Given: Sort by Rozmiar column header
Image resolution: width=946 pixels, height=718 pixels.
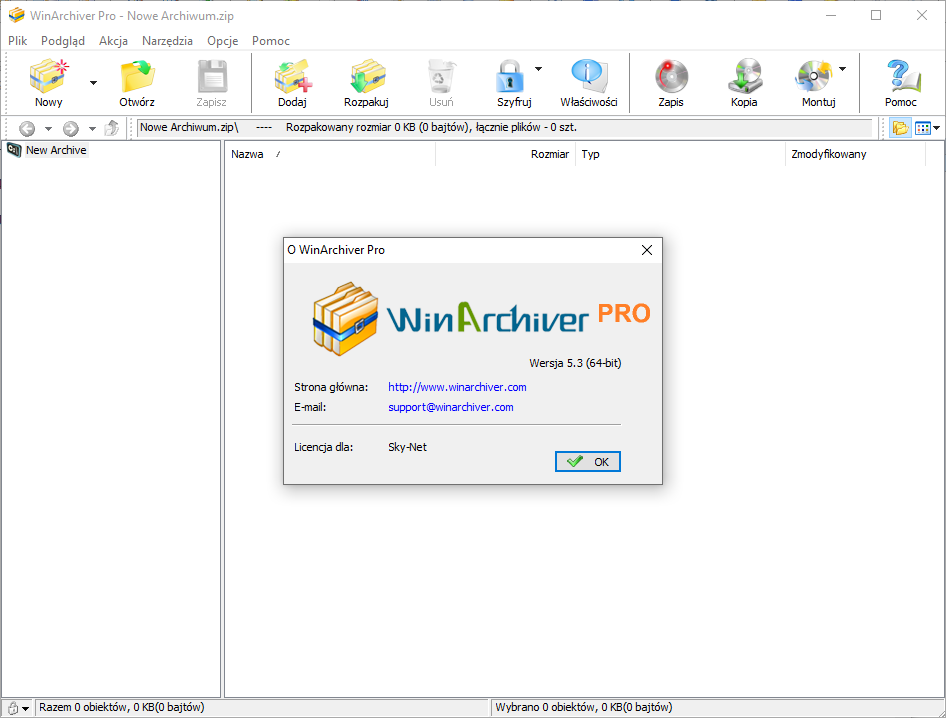Looking at the screenshot, I should point(506,154).
